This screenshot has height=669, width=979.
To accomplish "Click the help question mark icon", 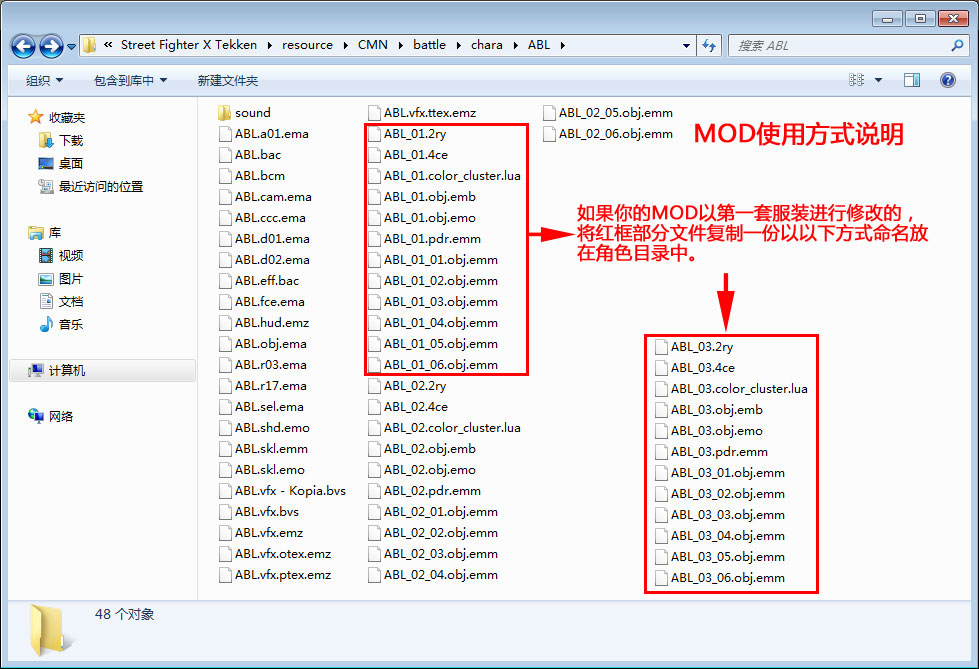I will click(x=946, y=80).
